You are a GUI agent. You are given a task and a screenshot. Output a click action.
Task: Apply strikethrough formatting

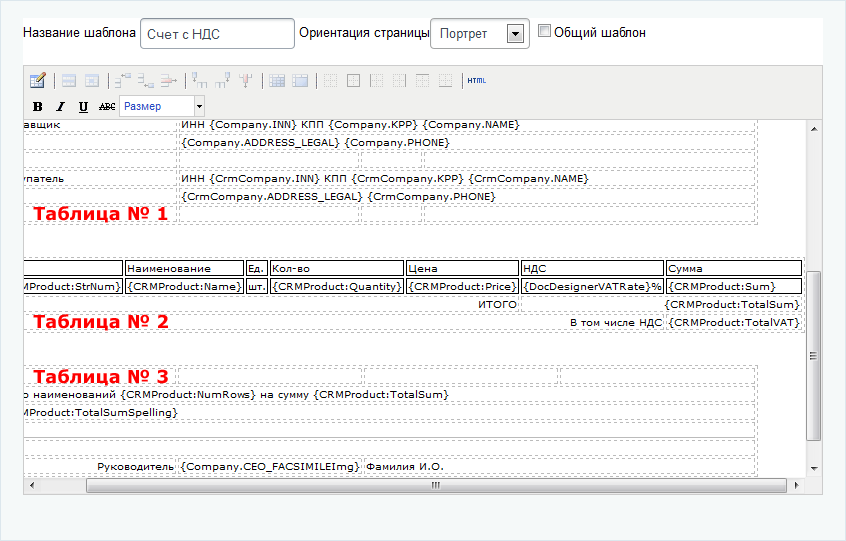(107, 106)
